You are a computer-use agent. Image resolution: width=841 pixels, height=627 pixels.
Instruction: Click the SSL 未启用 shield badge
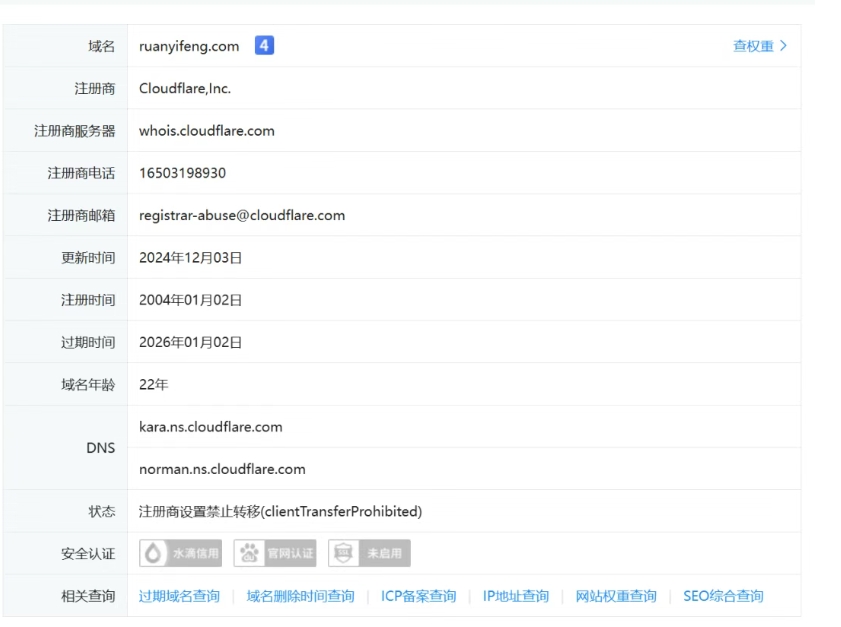(370, 553)
